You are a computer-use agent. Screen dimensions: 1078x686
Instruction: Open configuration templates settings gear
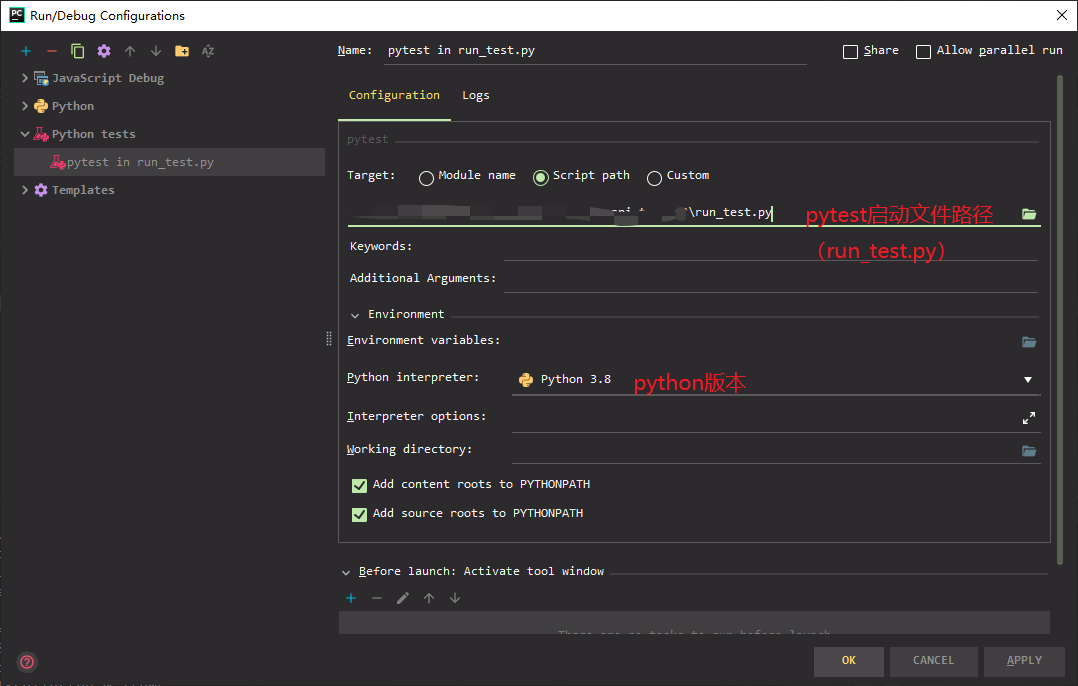click(103, 50)
